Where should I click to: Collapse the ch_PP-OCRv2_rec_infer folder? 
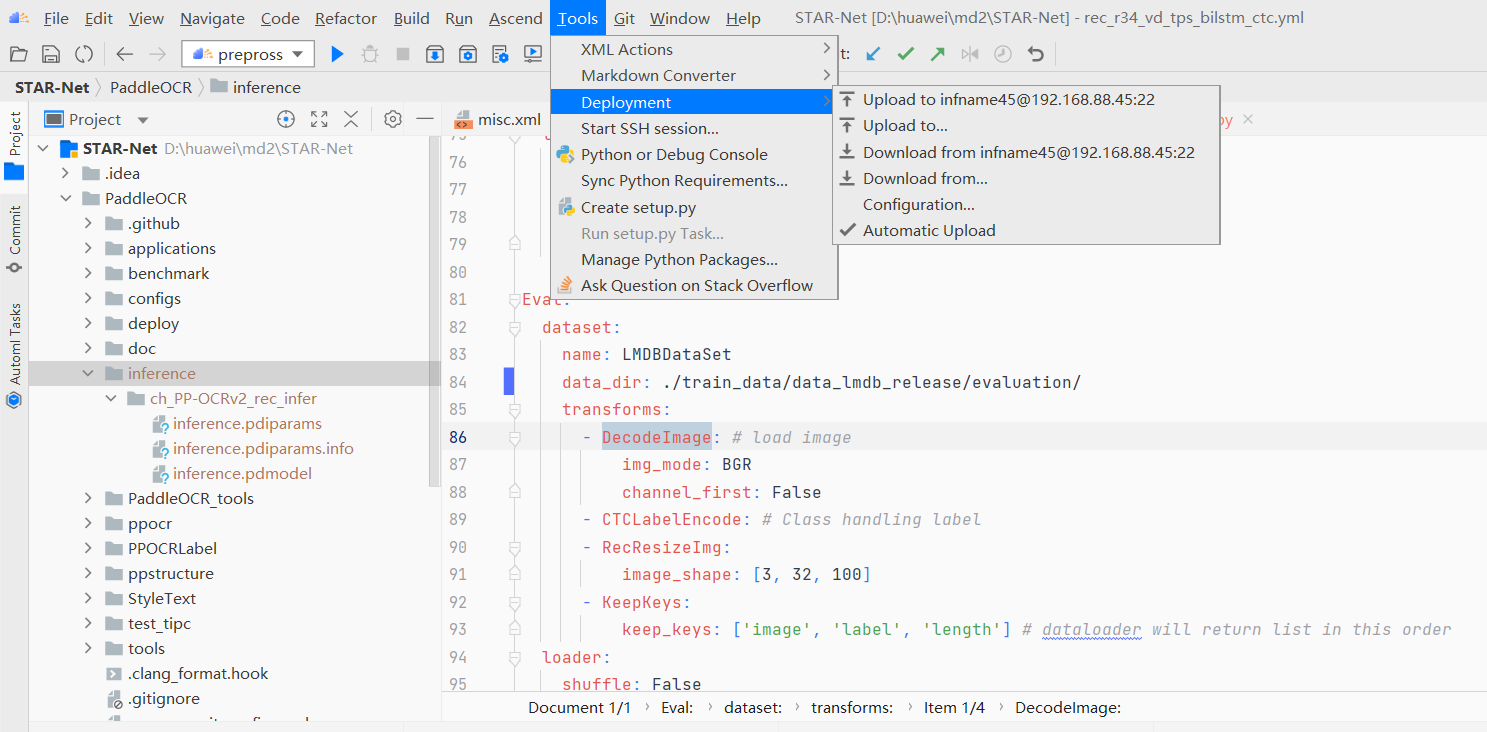point(110,399)
